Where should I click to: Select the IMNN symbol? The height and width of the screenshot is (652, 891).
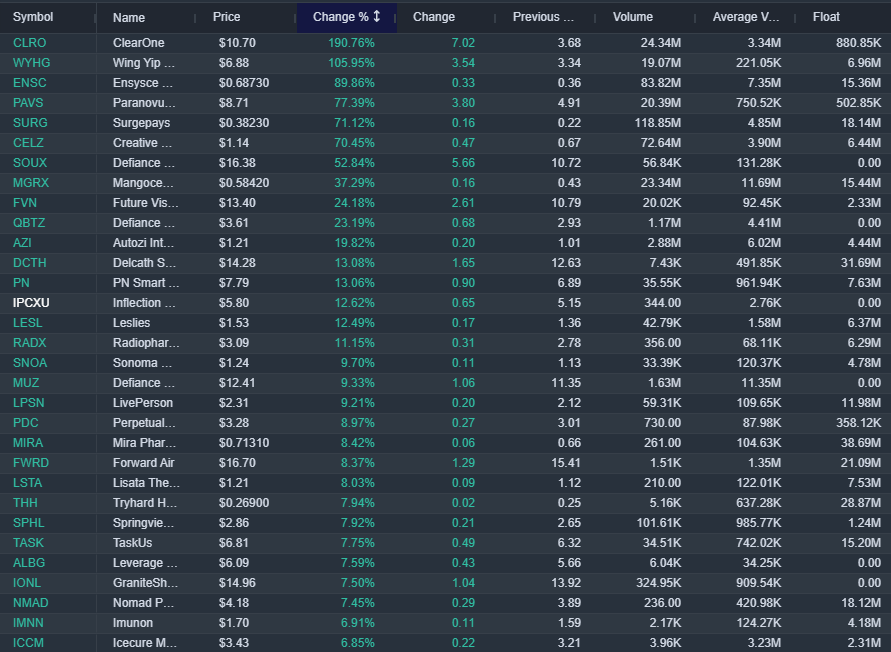28,623
